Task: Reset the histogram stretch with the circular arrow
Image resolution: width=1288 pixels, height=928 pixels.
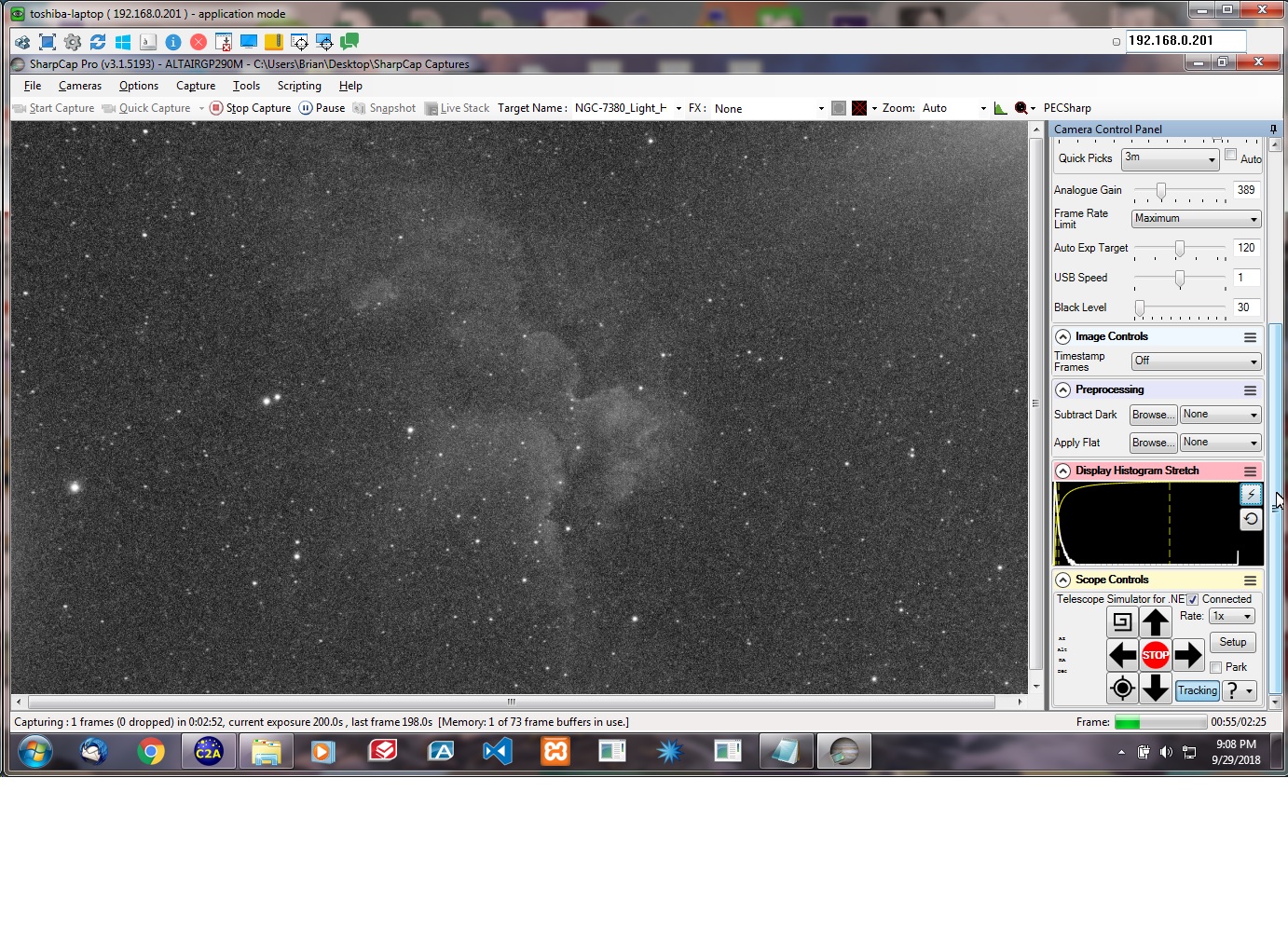Action: [1251, 519]
